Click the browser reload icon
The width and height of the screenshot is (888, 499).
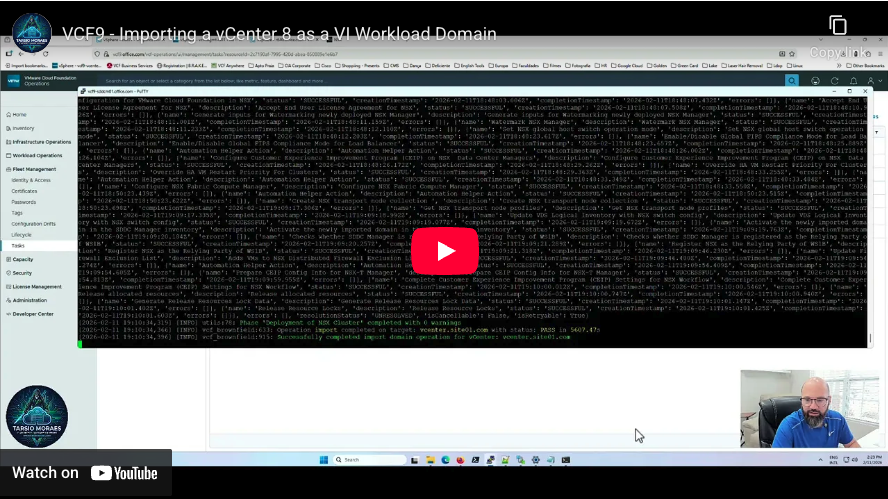coord(45,54)
